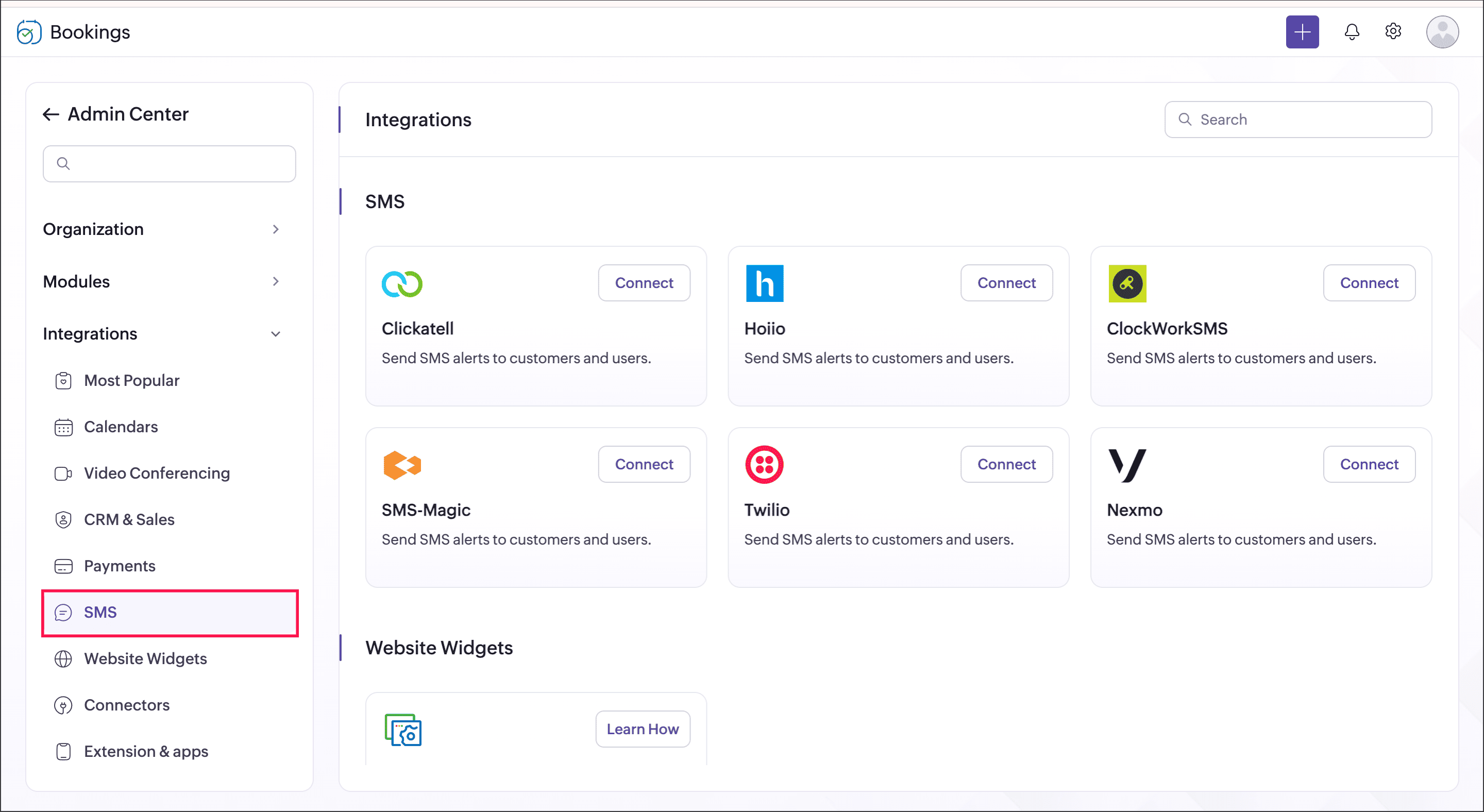Open the settings gear icon

click(1392, 31)
